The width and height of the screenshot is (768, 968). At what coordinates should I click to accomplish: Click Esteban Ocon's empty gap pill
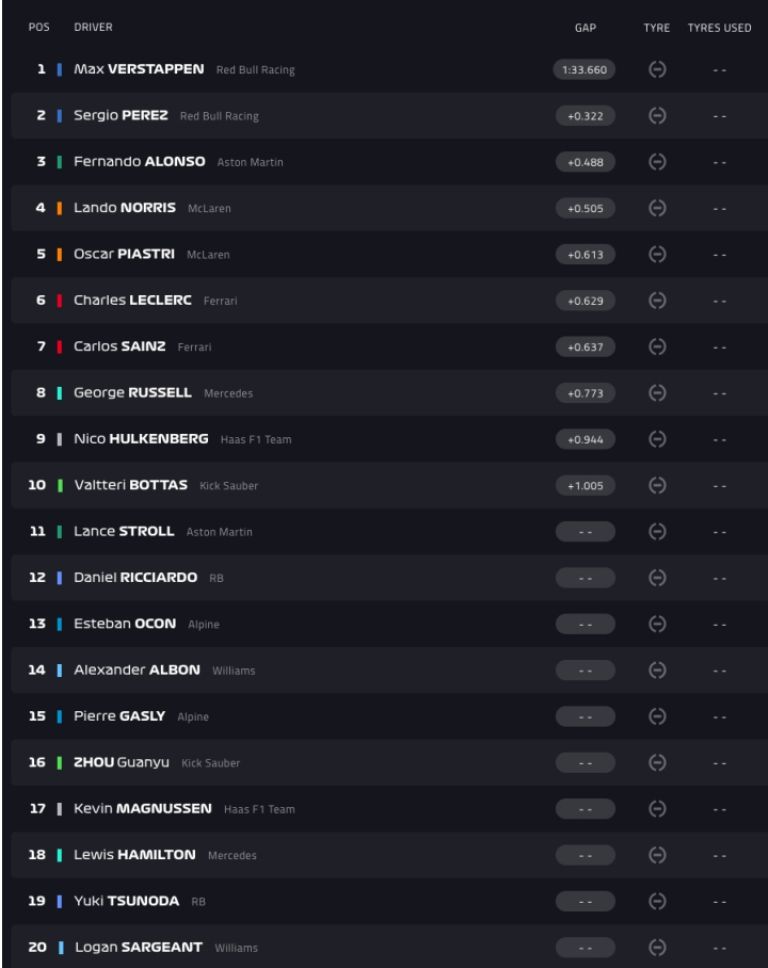[x=585, y=624]
